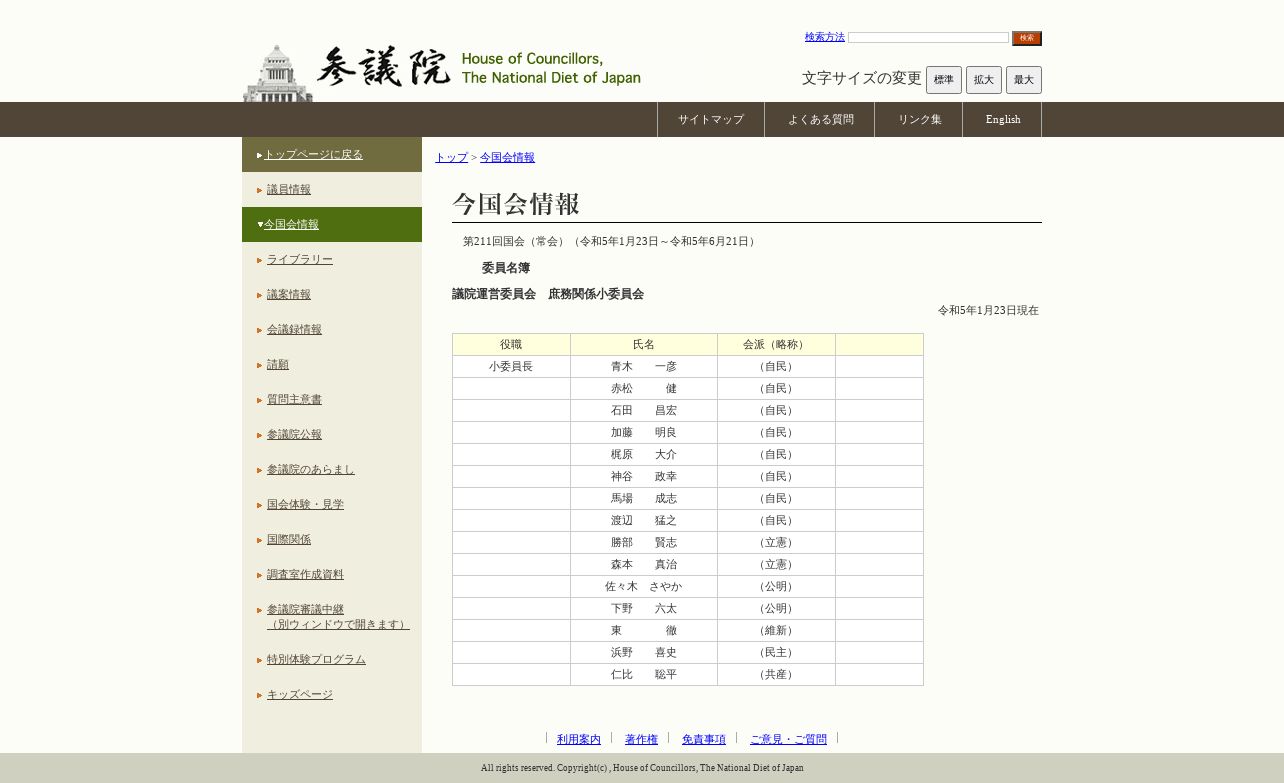
Task: Open 調査室作成資料 in the sidebar
Action: [x=305, y=574]
